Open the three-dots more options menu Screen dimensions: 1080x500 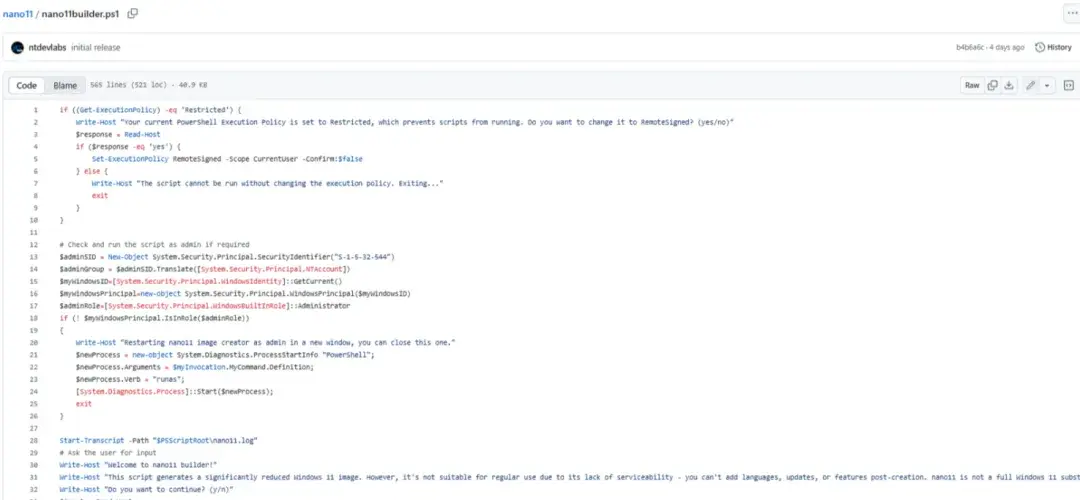tap(1072, 13)
